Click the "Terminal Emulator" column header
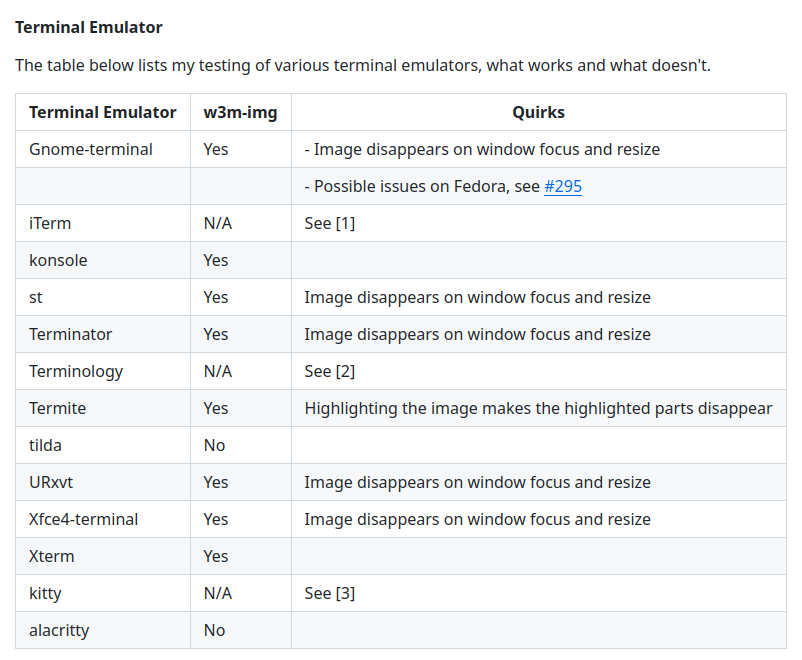This screenshot has height=660, width=802. tap(103, 113)
